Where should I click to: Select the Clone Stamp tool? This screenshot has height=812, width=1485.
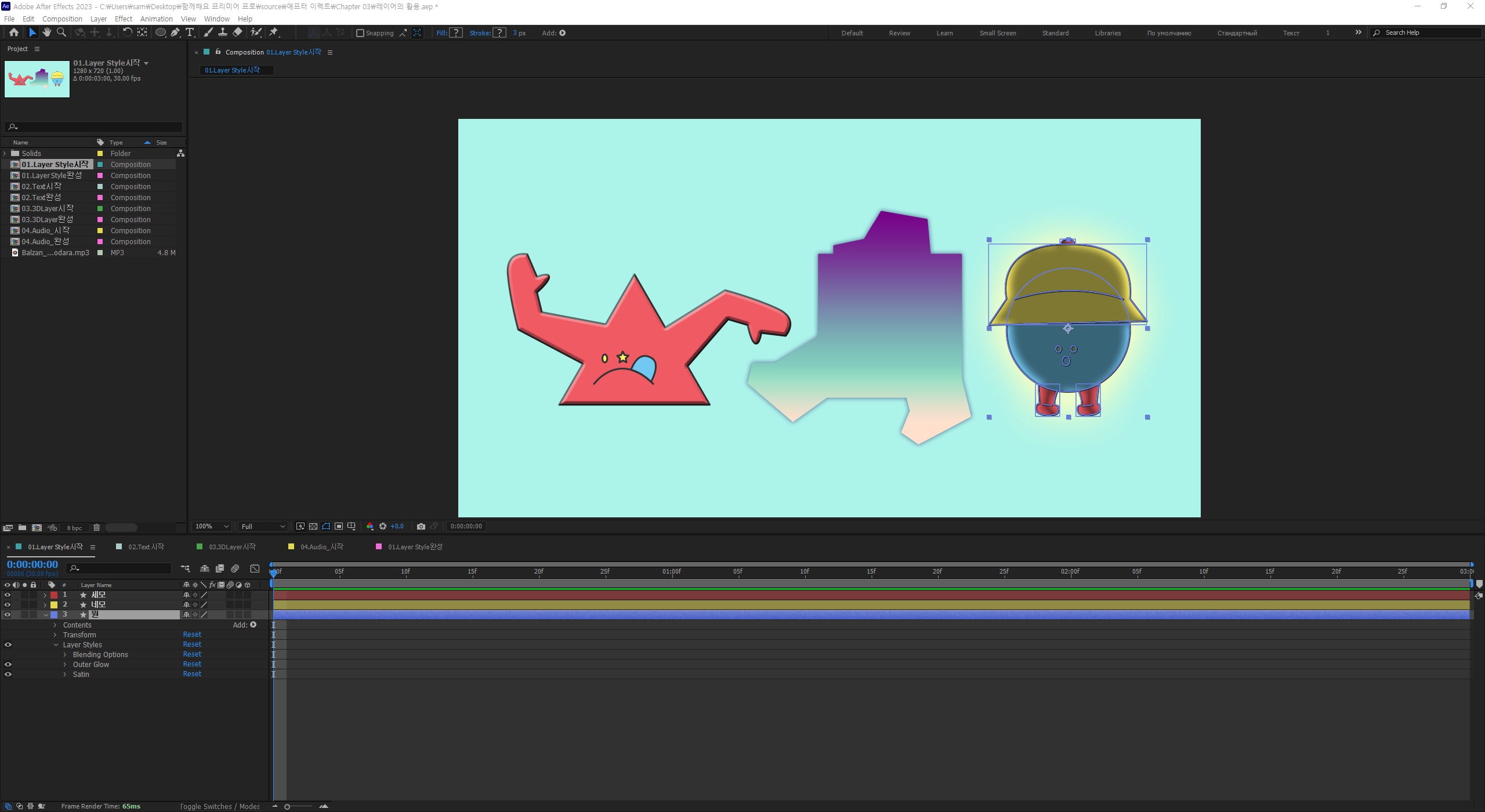tap(223, 32)
